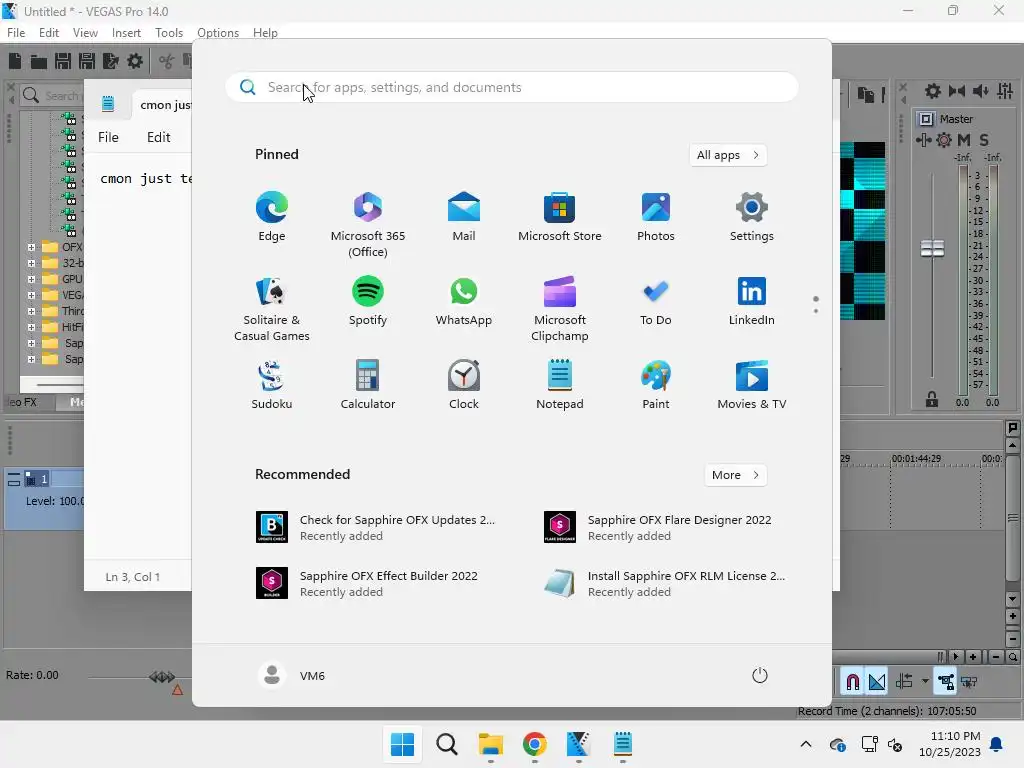
Task: Toggle Auto Ripple in VEGAS timeline toolbar
Action: pos(904,682)
